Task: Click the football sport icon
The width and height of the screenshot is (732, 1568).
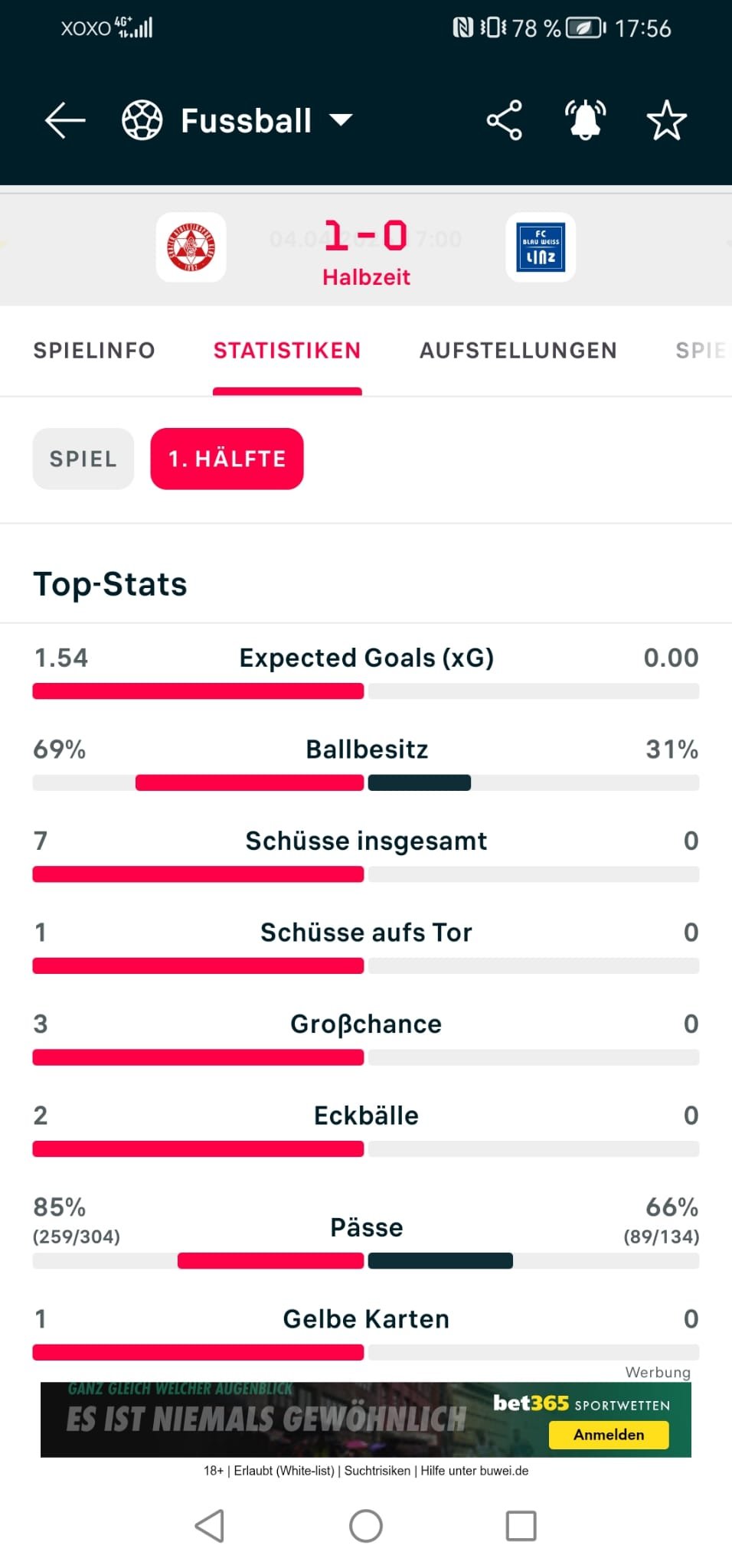Action: click(142, 121)
